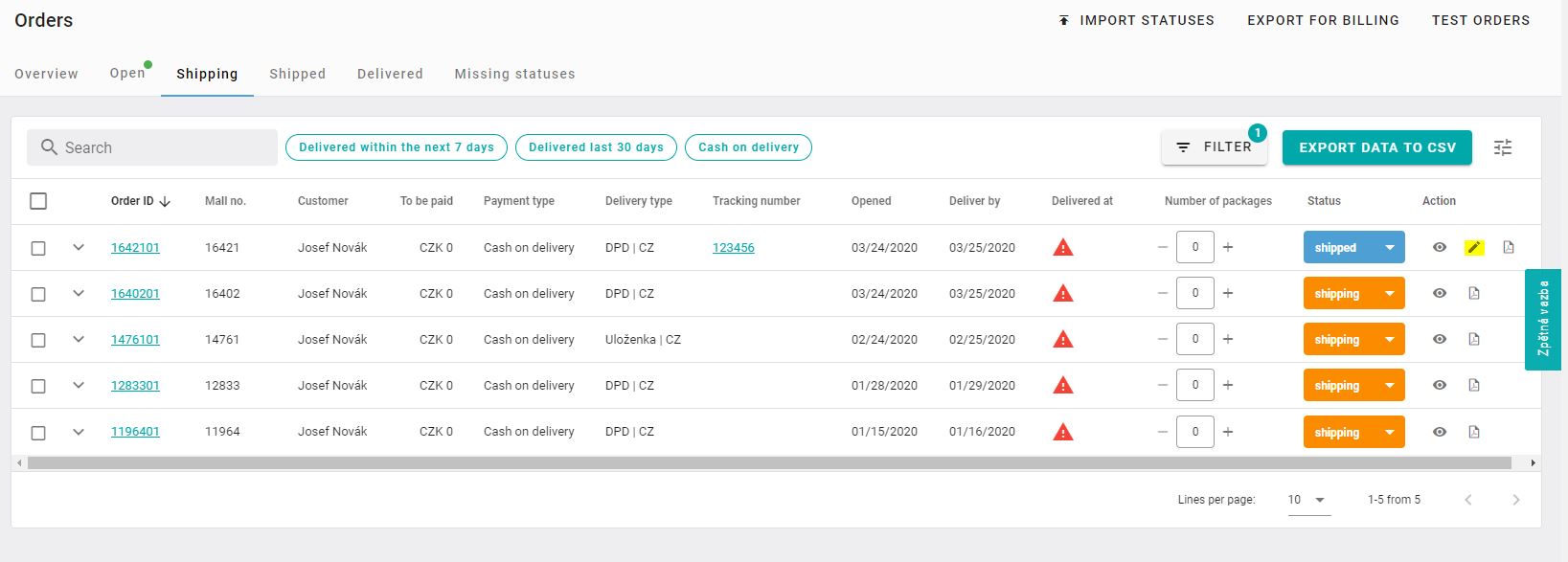Check the box for order 1476101
Viewport: 1568px width, 562px height.
point(38,340)
